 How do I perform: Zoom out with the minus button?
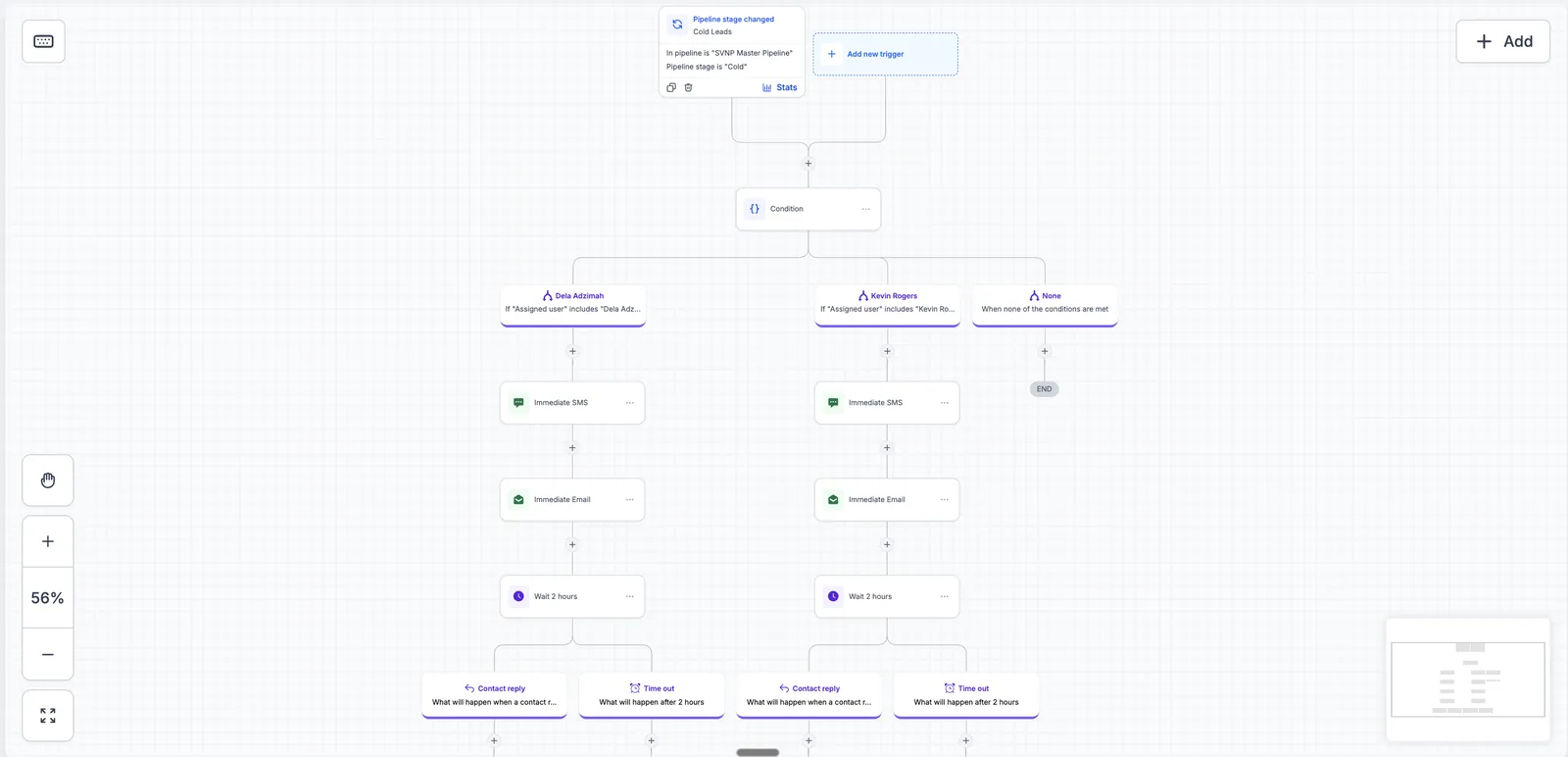click(48, 654)
